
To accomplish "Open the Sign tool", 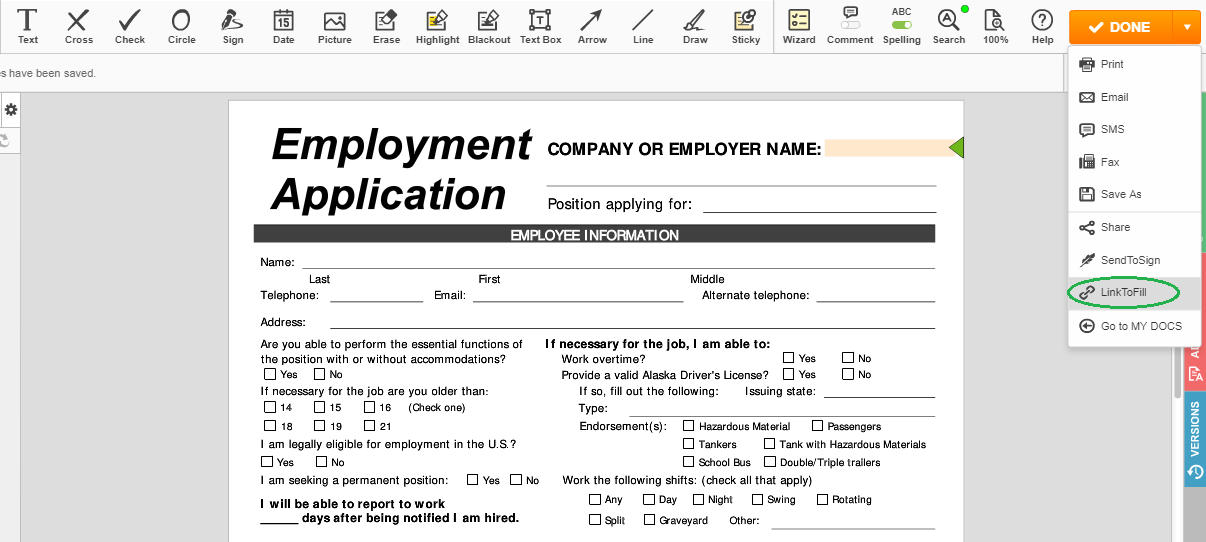I will [233, 27].
